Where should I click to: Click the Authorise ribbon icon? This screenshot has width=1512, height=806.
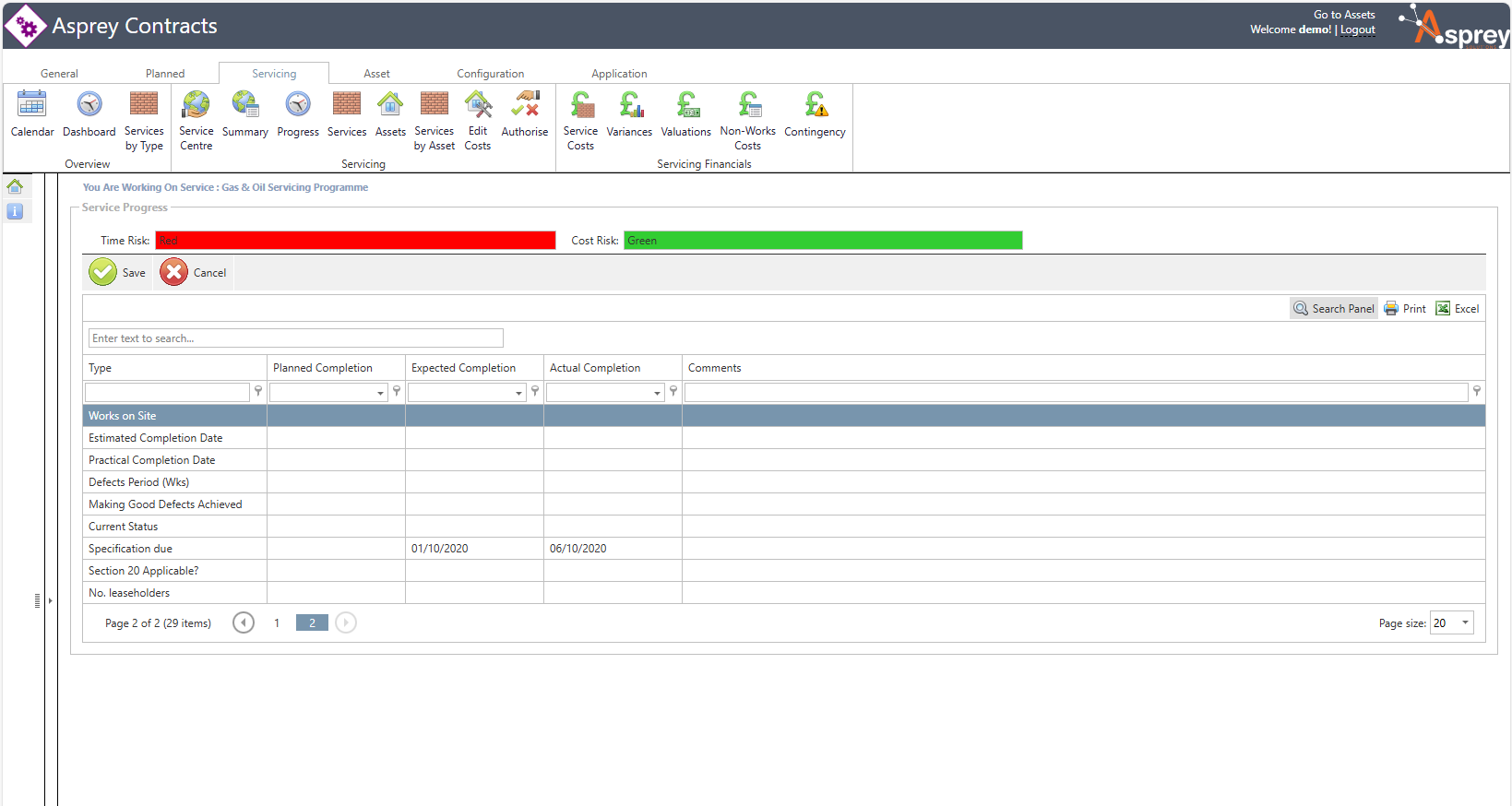525,105
